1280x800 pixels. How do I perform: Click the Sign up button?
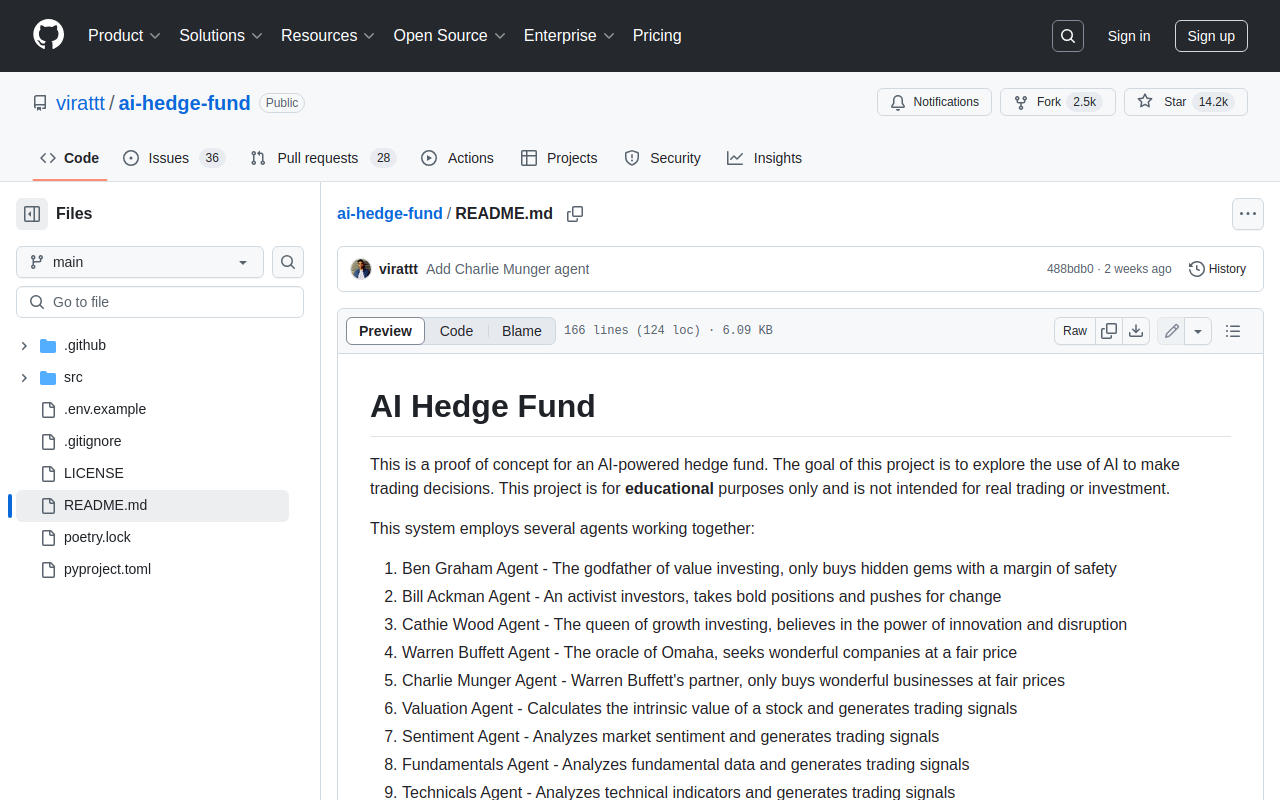pos(1211,36)
